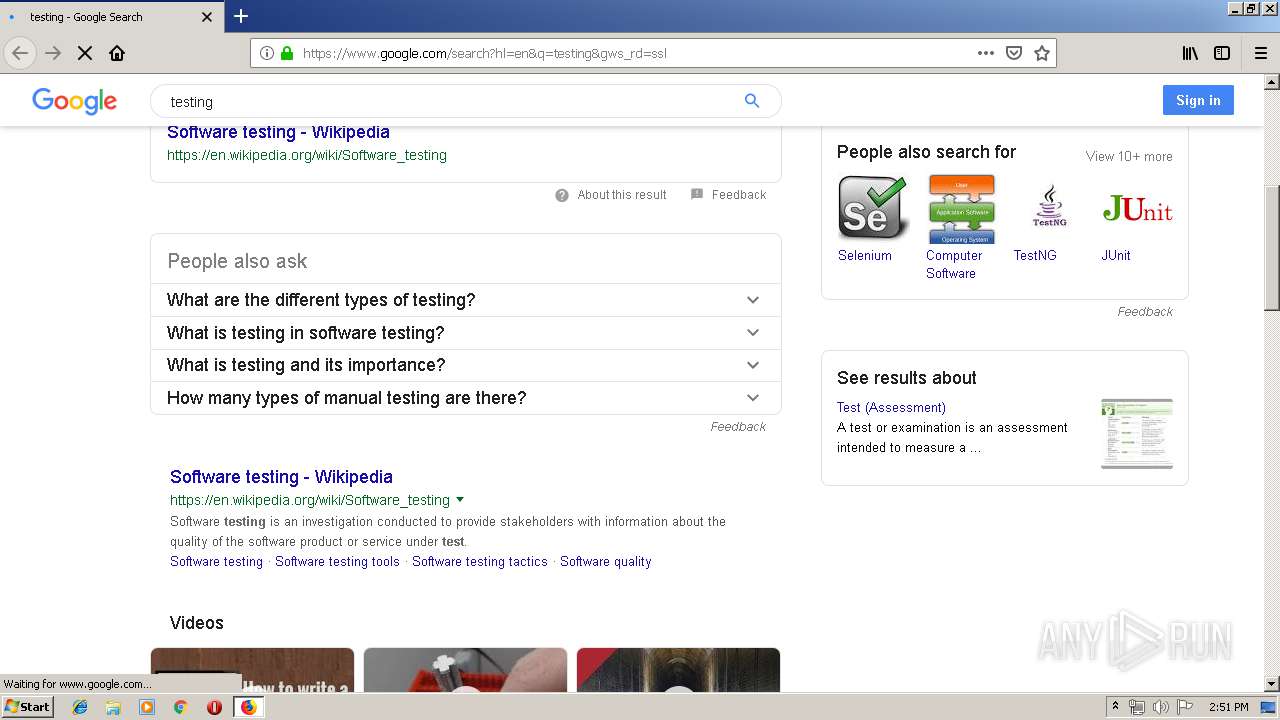Viewport: 1280px width, 720px height.
Task: Open the Windows Start menu
Action: point(28,707)
